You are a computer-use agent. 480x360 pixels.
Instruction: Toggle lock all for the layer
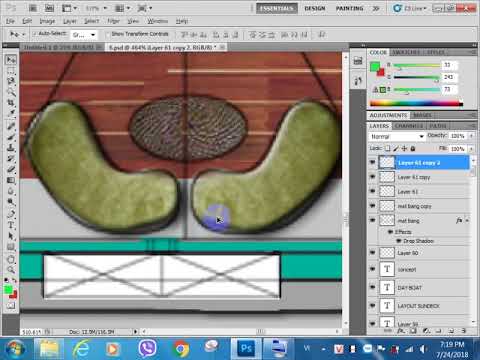coord(413,148)
